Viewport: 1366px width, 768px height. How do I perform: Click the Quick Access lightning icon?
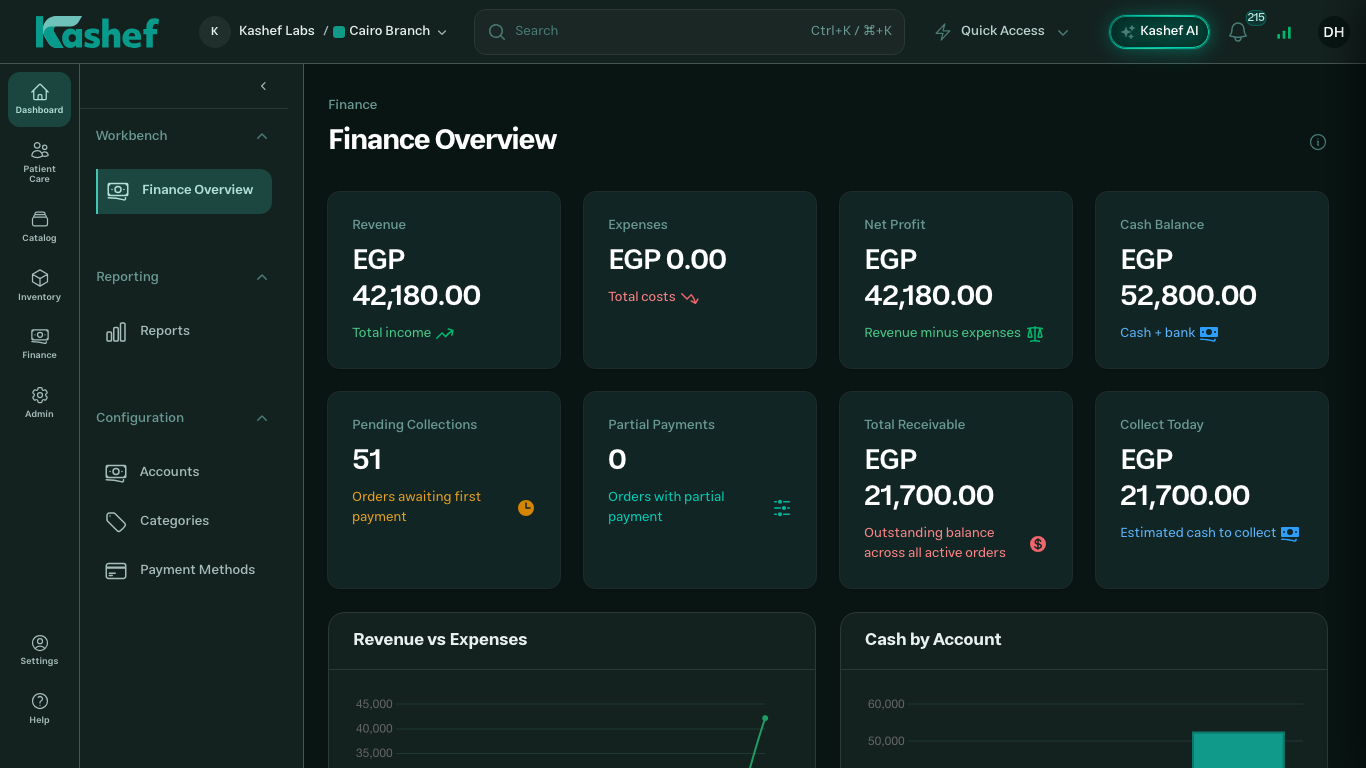[942, 32]
